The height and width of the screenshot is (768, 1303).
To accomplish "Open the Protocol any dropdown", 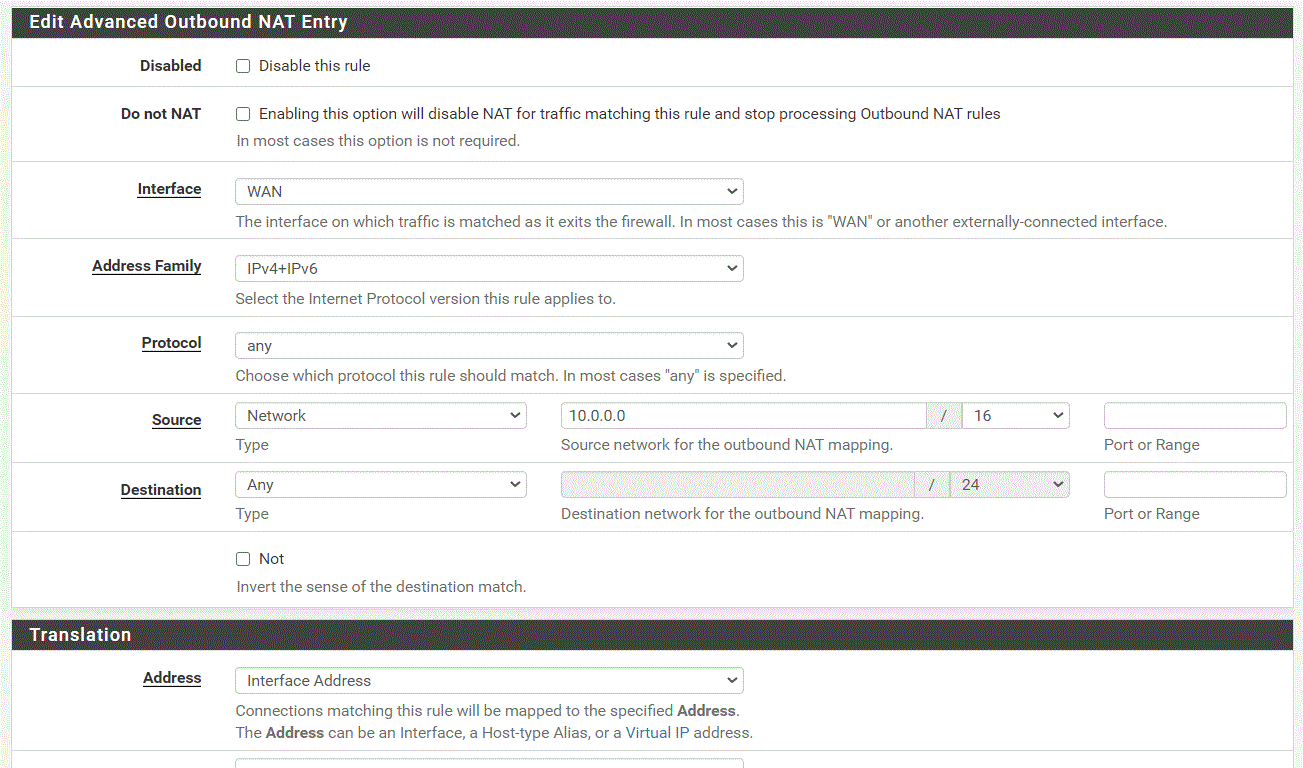I will pyautogui.click(x=489, y=345).
